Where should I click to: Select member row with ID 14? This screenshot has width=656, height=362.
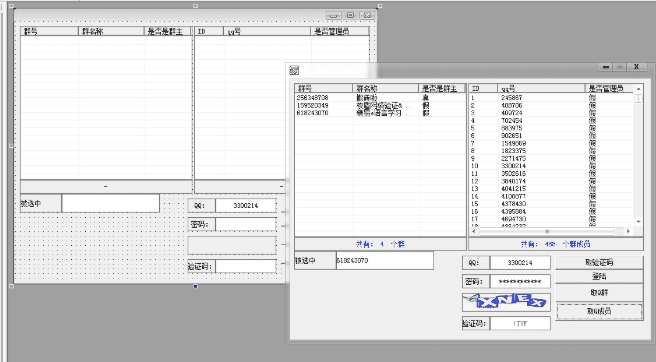coord(551,196)
